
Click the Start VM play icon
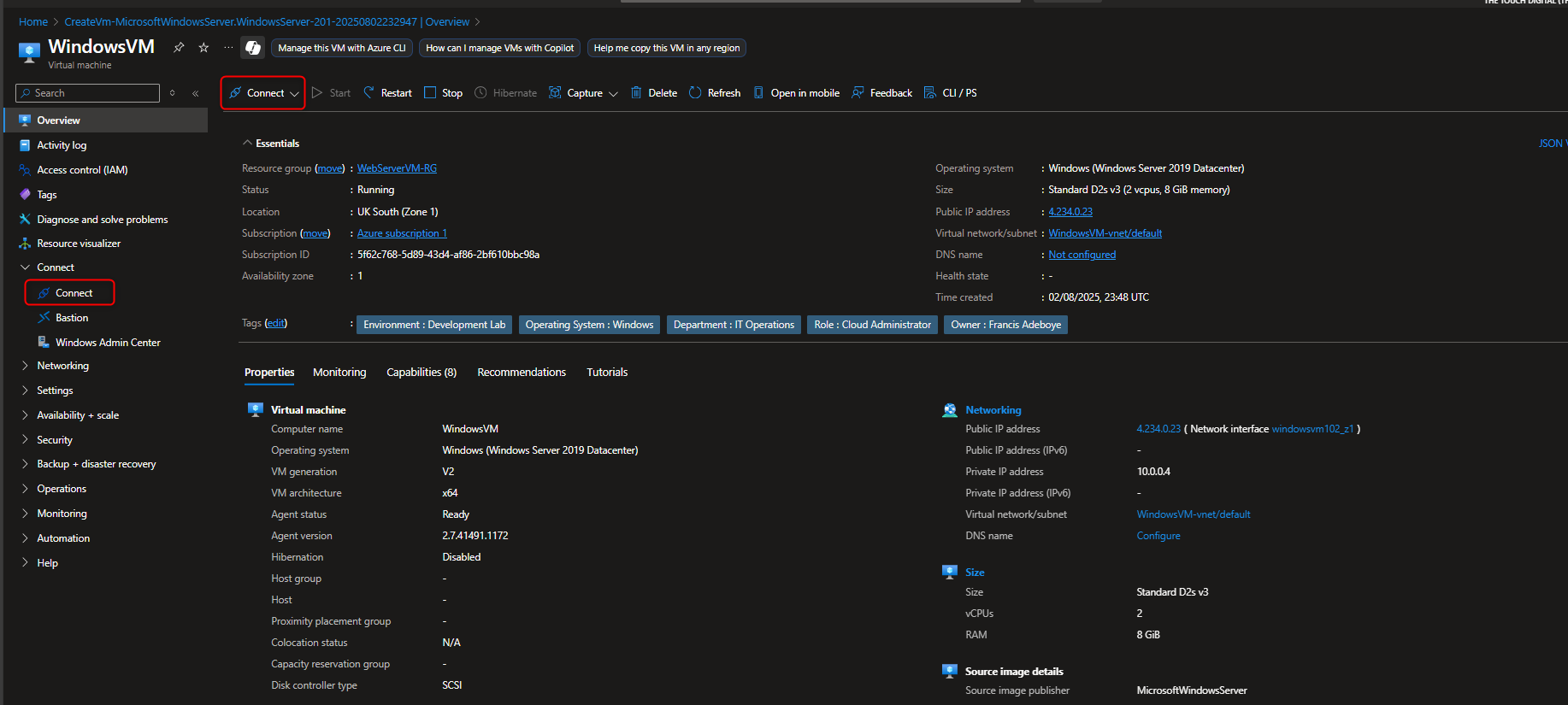[317, 92]
